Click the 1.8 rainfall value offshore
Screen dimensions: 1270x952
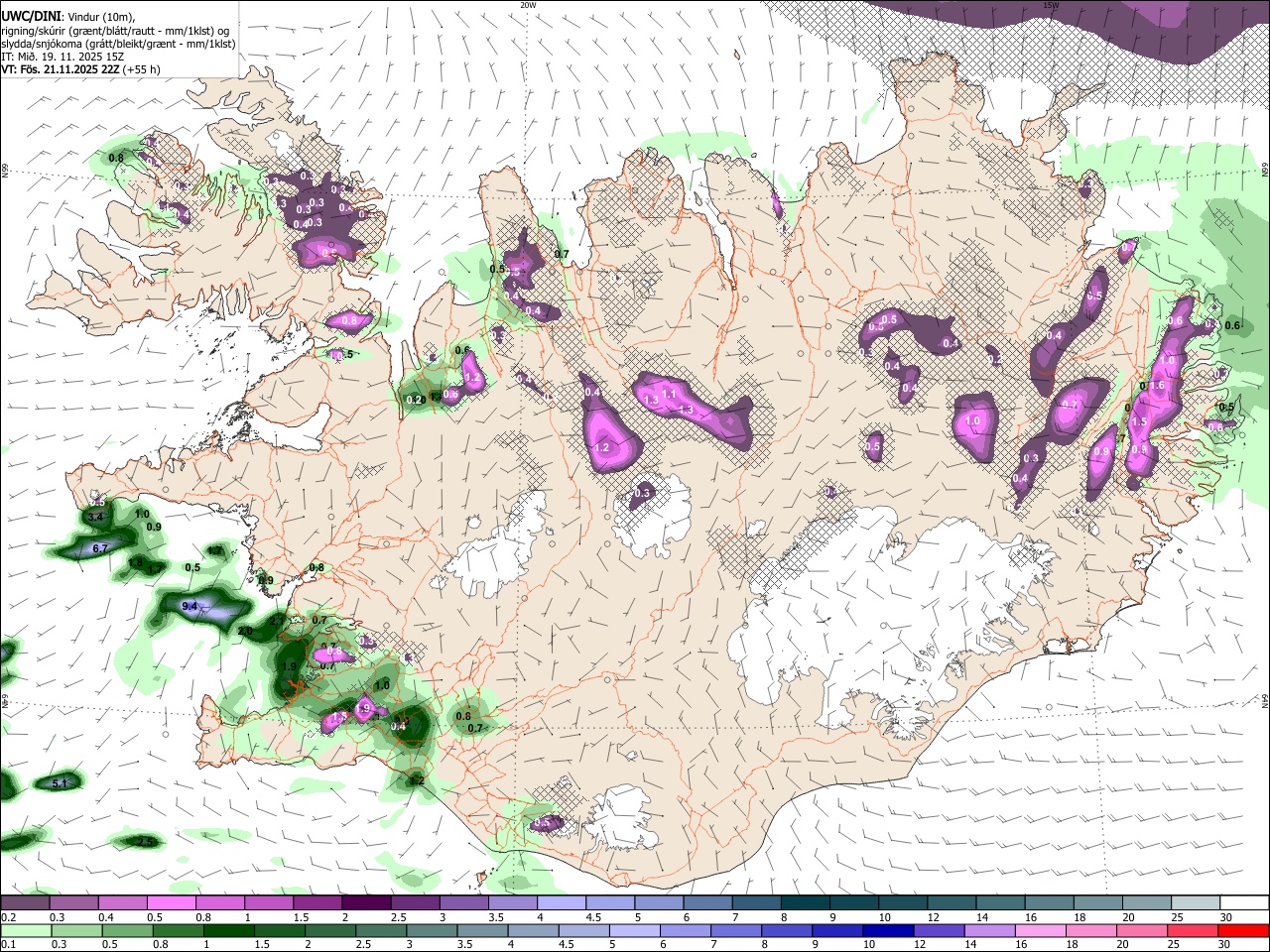(x=136, y=562)
